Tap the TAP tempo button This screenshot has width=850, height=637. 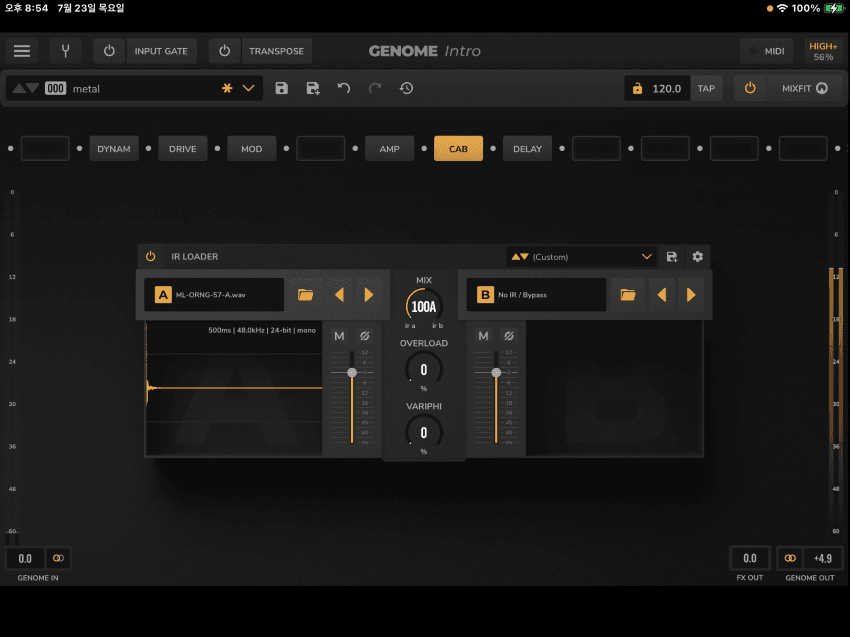[706, 88]
